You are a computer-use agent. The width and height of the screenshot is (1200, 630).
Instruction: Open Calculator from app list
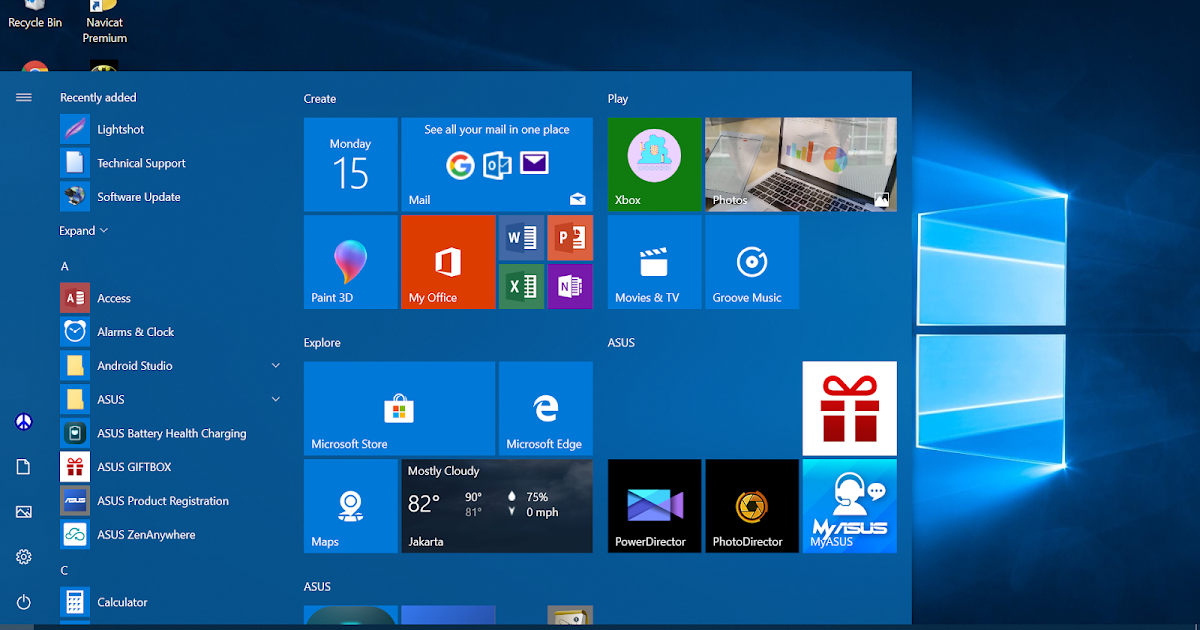(170, 602)
